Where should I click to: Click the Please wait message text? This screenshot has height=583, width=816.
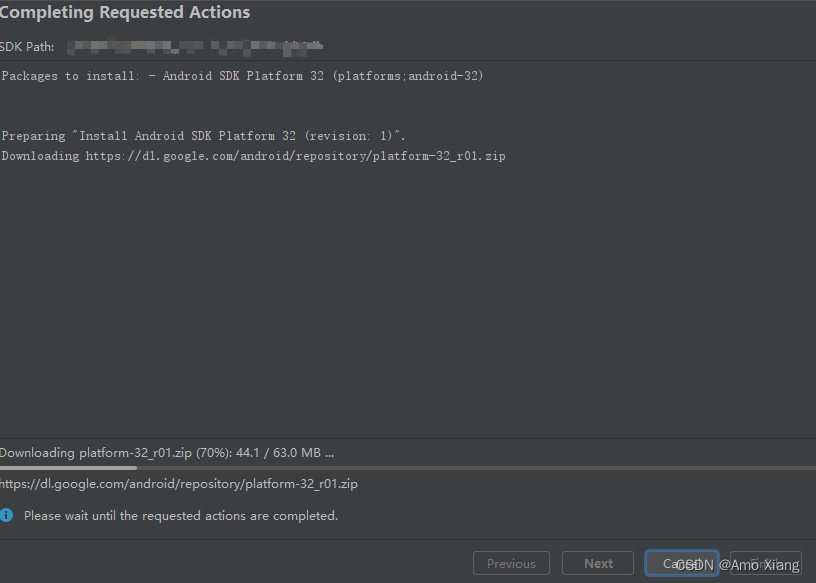(x=181, y=516)
